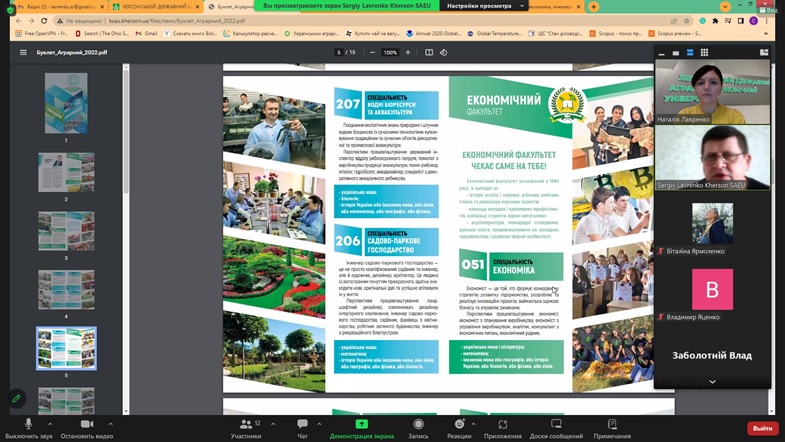Open the Чат chat panel
This screenshot has width=785, height=442.
(x=302, y=428)
